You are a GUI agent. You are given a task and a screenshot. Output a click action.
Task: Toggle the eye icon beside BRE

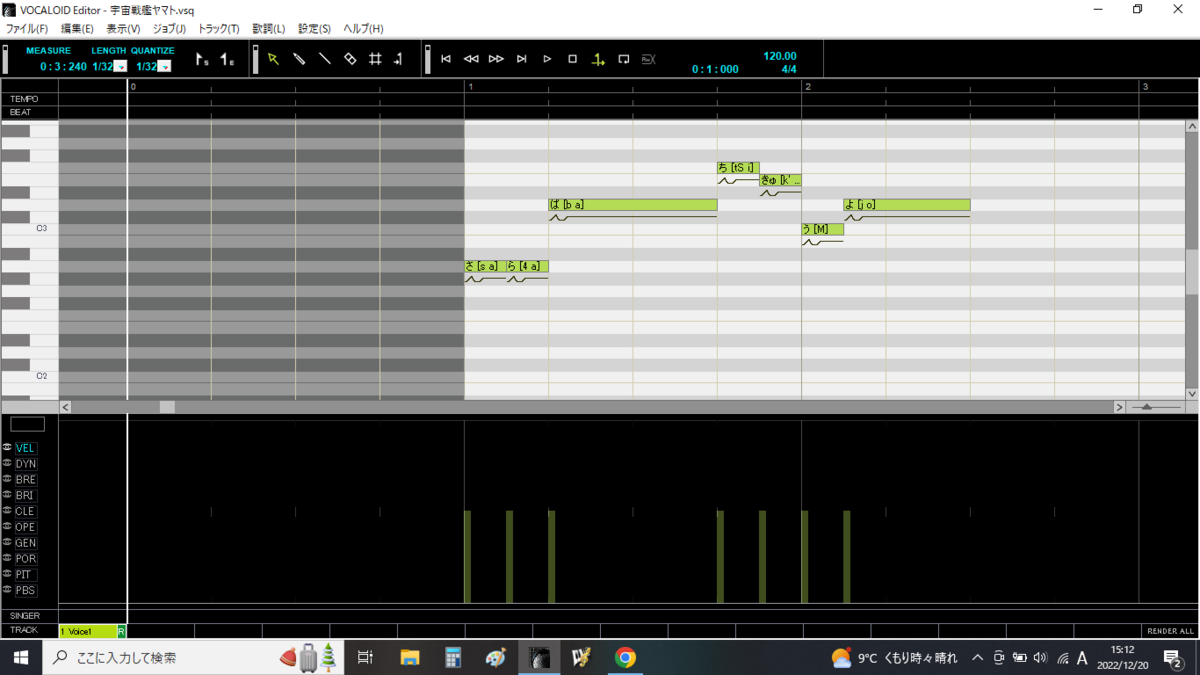[7, 479]
